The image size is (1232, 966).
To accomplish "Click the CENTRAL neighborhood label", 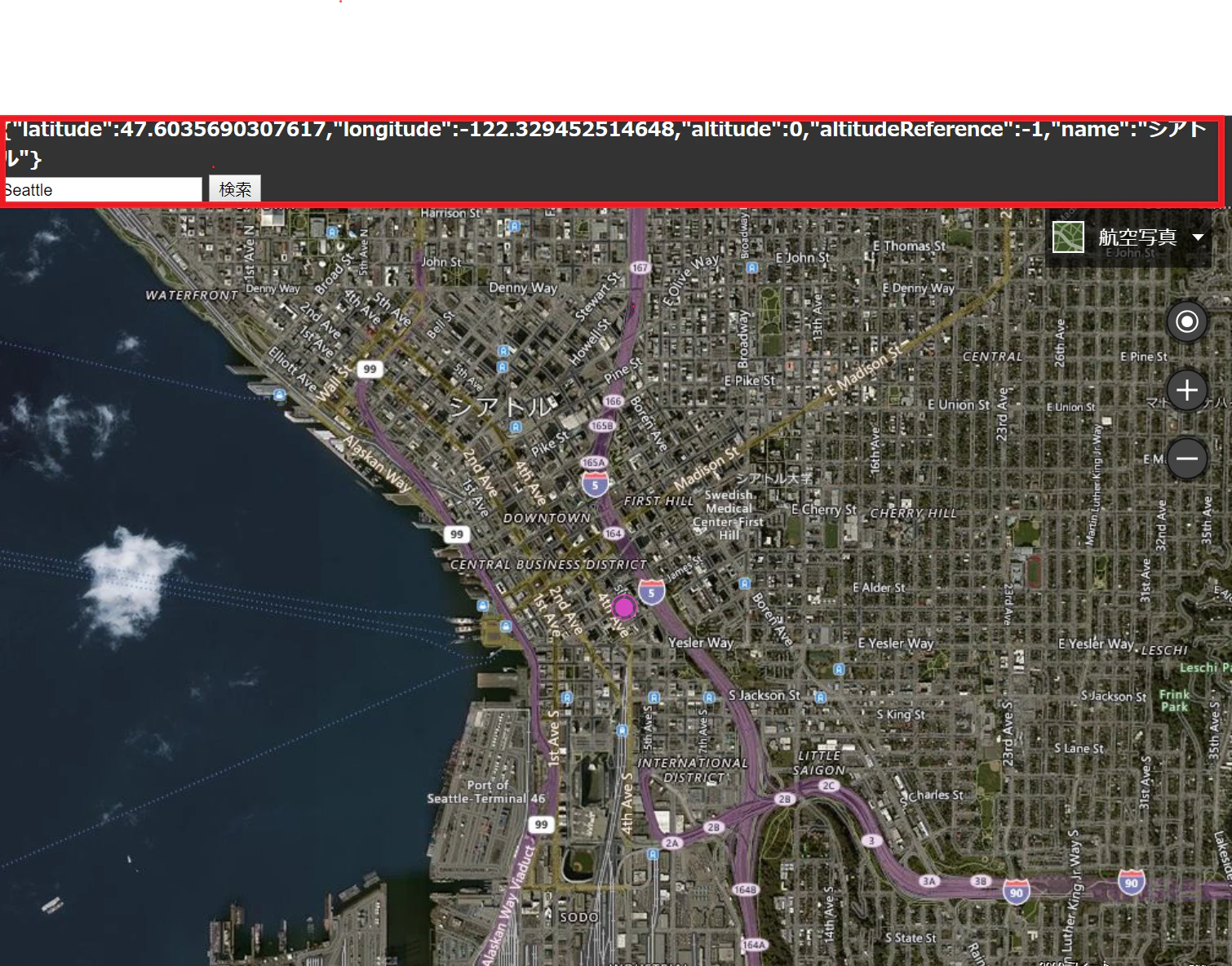I will (x=992, y=357).
